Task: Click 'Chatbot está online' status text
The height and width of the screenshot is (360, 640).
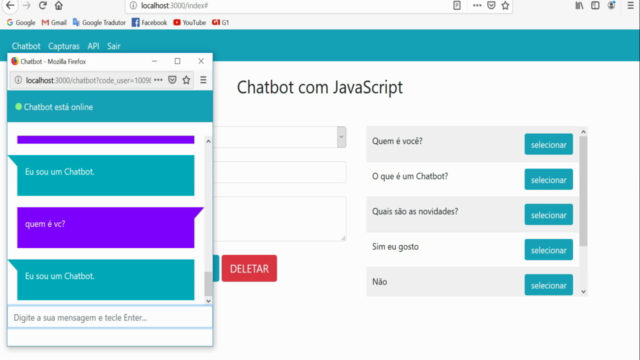Action: point(58,107)
